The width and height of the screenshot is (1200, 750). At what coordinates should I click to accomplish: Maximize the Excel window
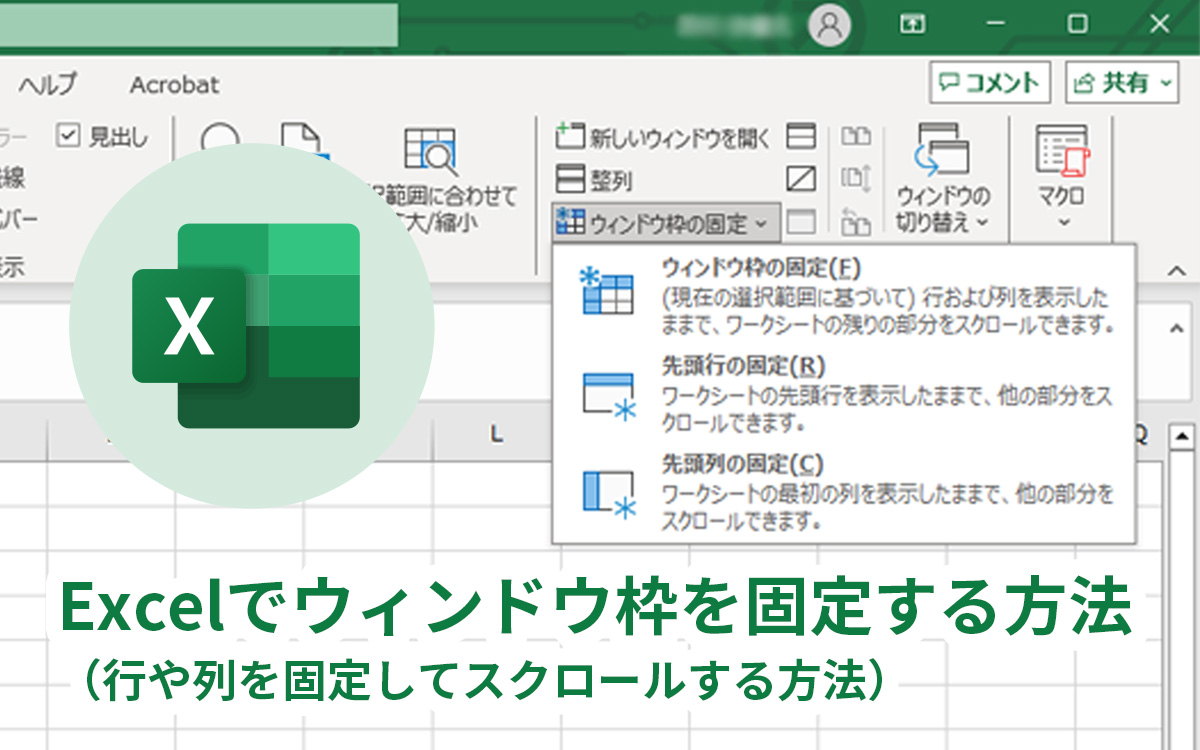point(1077,24)
